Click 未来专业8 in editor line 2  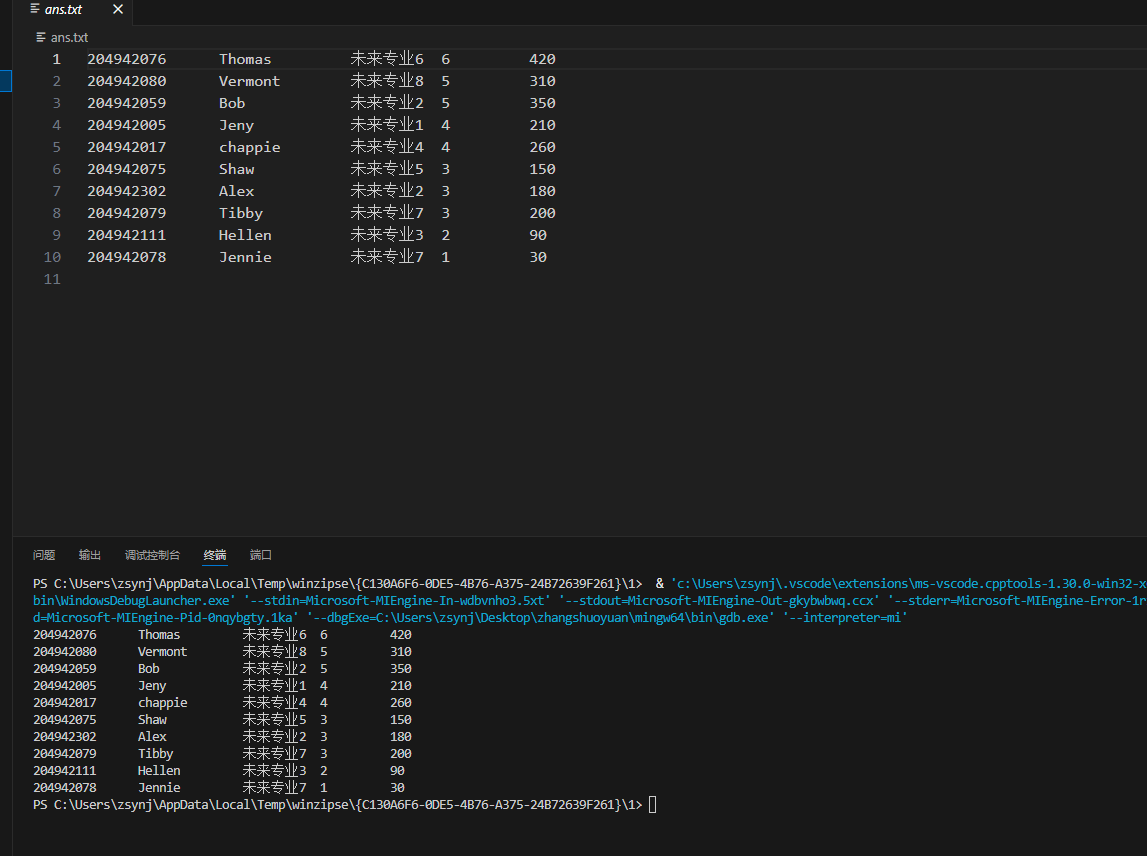pyautogui.click(x=387, y=81)
